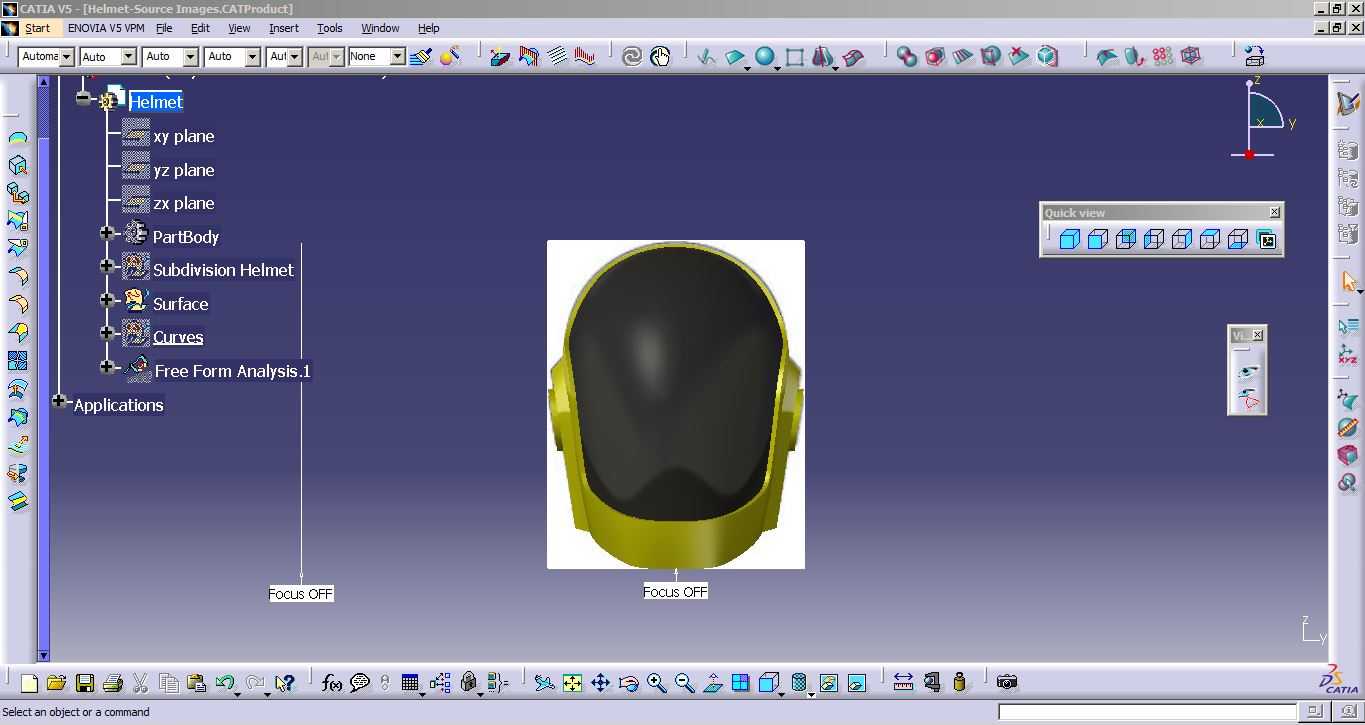
Task: Expand the Applications node
Action: tap(59, 401)
